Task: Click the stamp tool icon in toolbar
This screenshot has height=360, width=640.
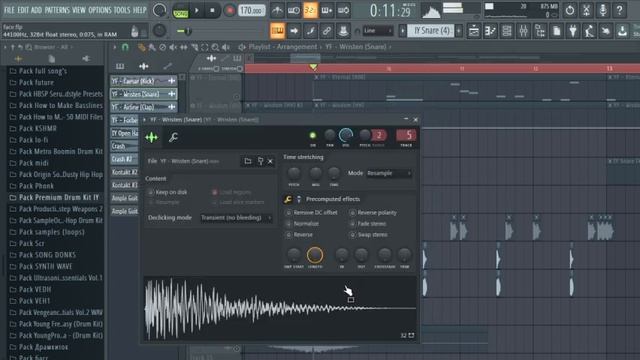Action: (343, 31)
